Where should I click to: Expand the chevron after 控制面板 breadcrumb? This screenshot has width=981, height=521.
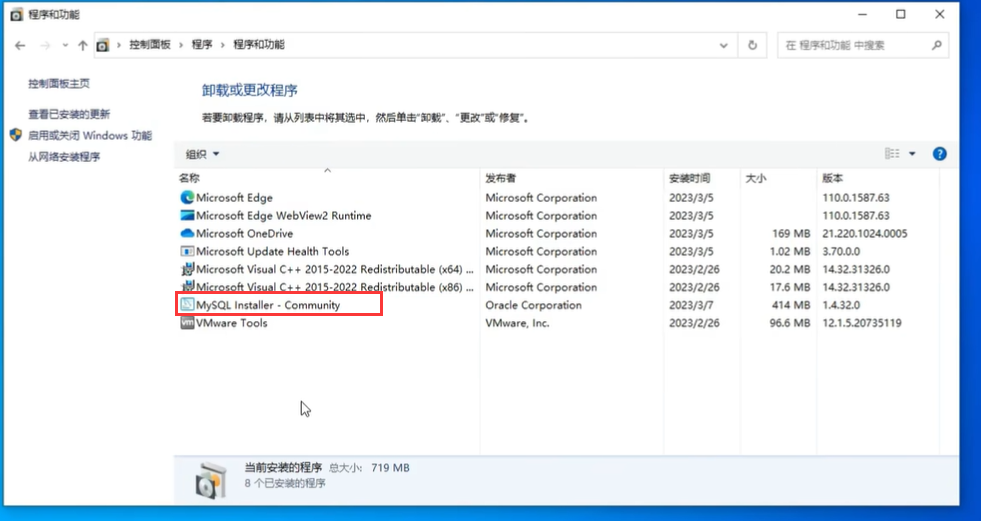(181, 45)
